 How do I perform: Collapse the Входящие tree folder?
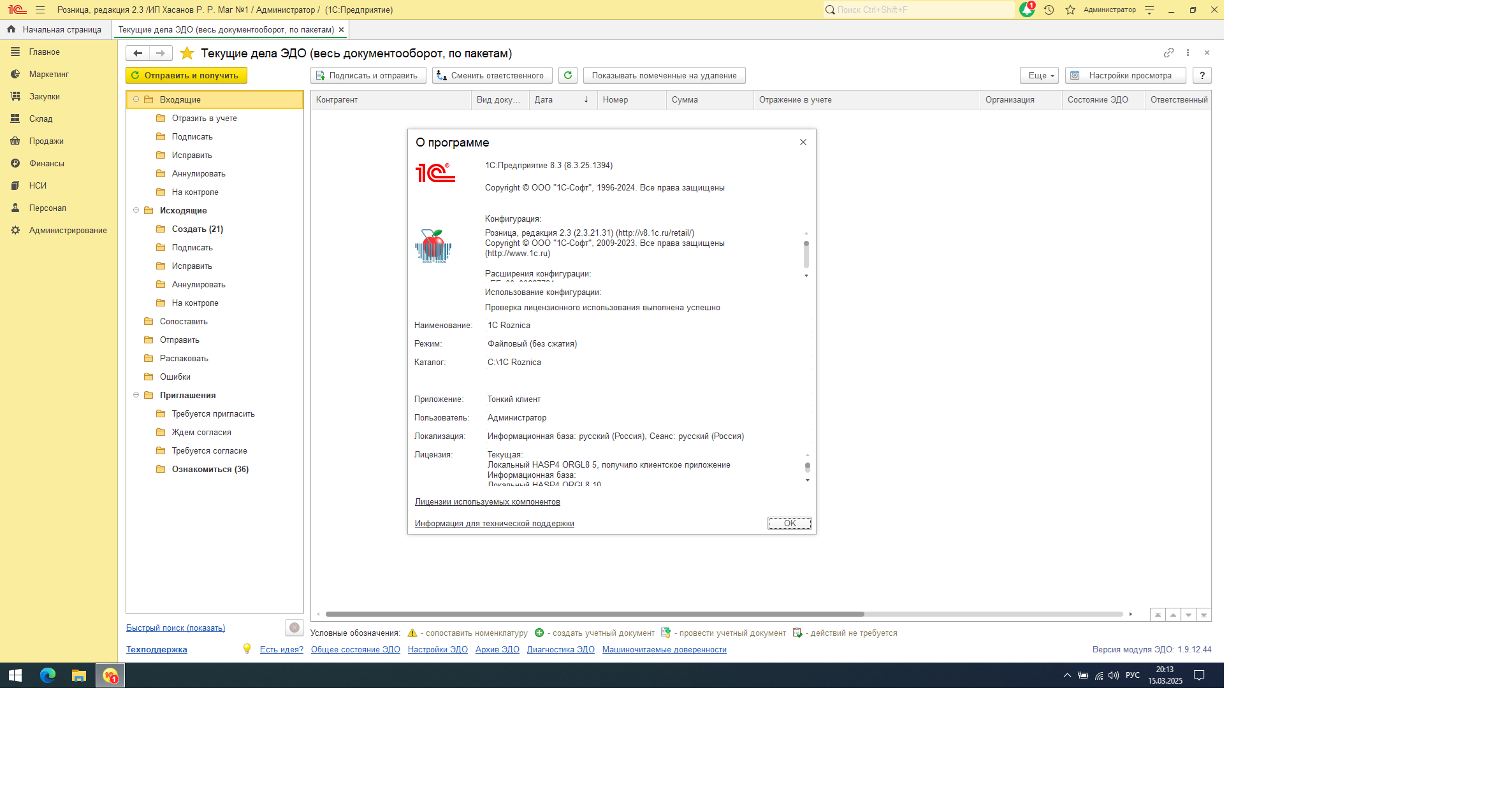136,99
